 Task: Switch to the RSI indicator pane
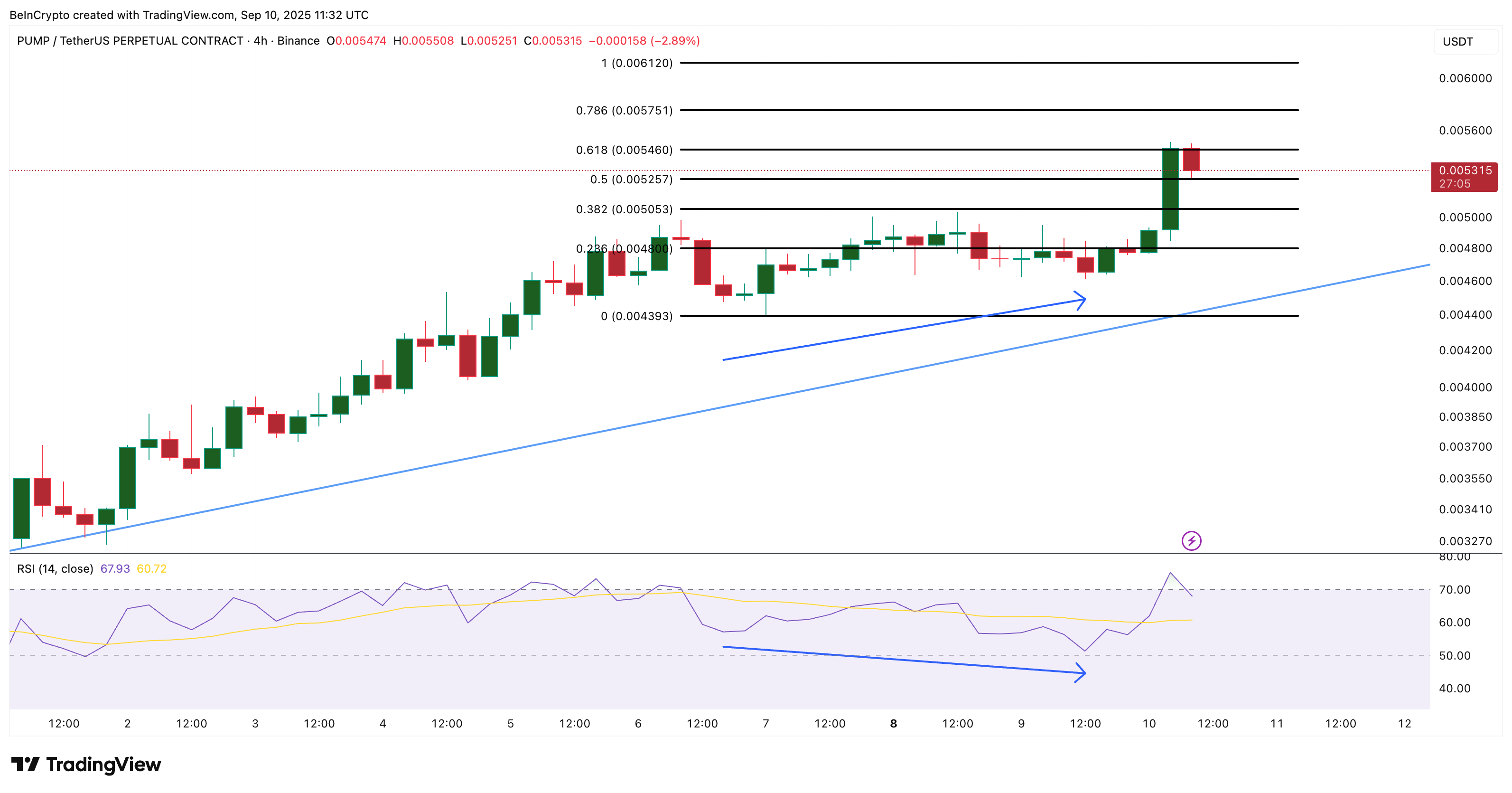[704, 646]
